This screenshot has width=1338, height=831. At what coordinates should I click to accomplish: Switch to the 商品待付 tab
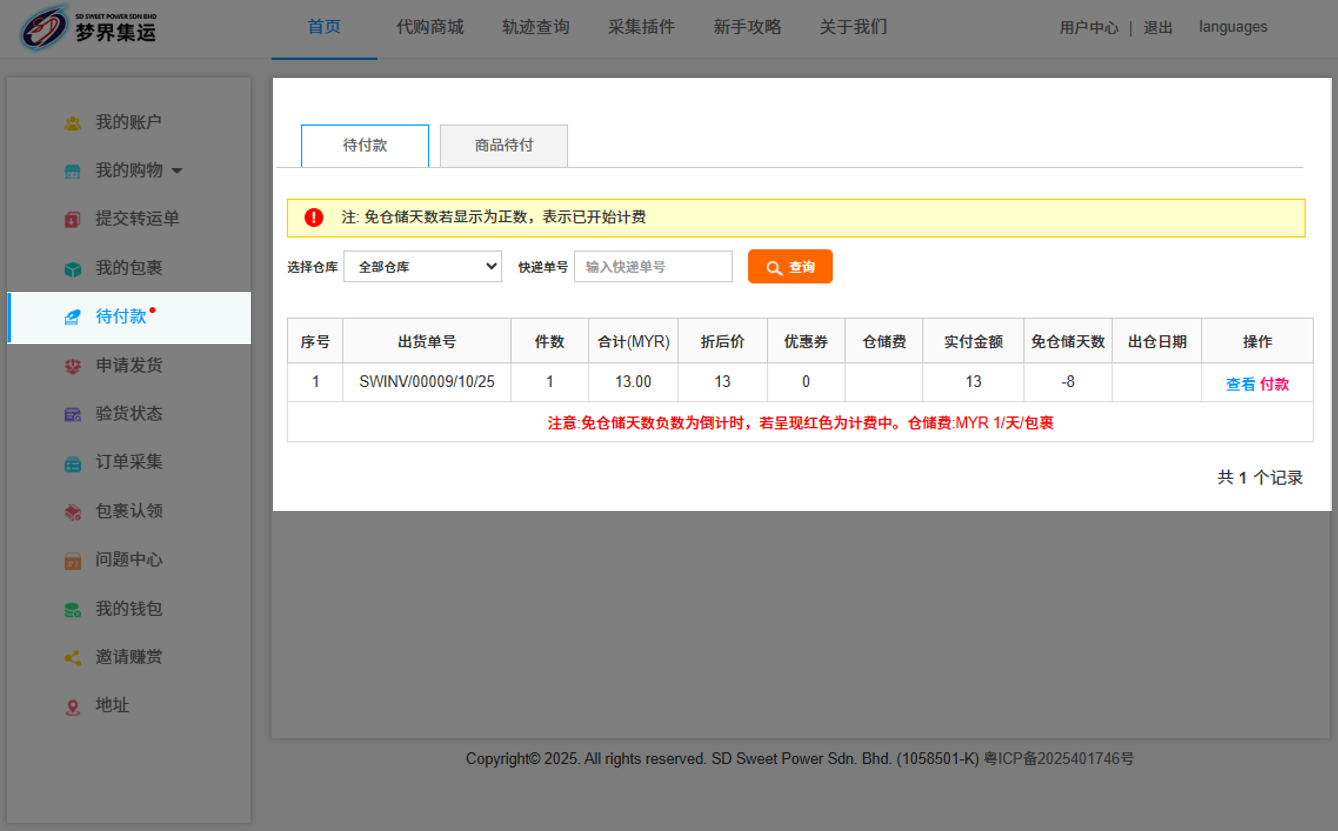coord(503,146)
